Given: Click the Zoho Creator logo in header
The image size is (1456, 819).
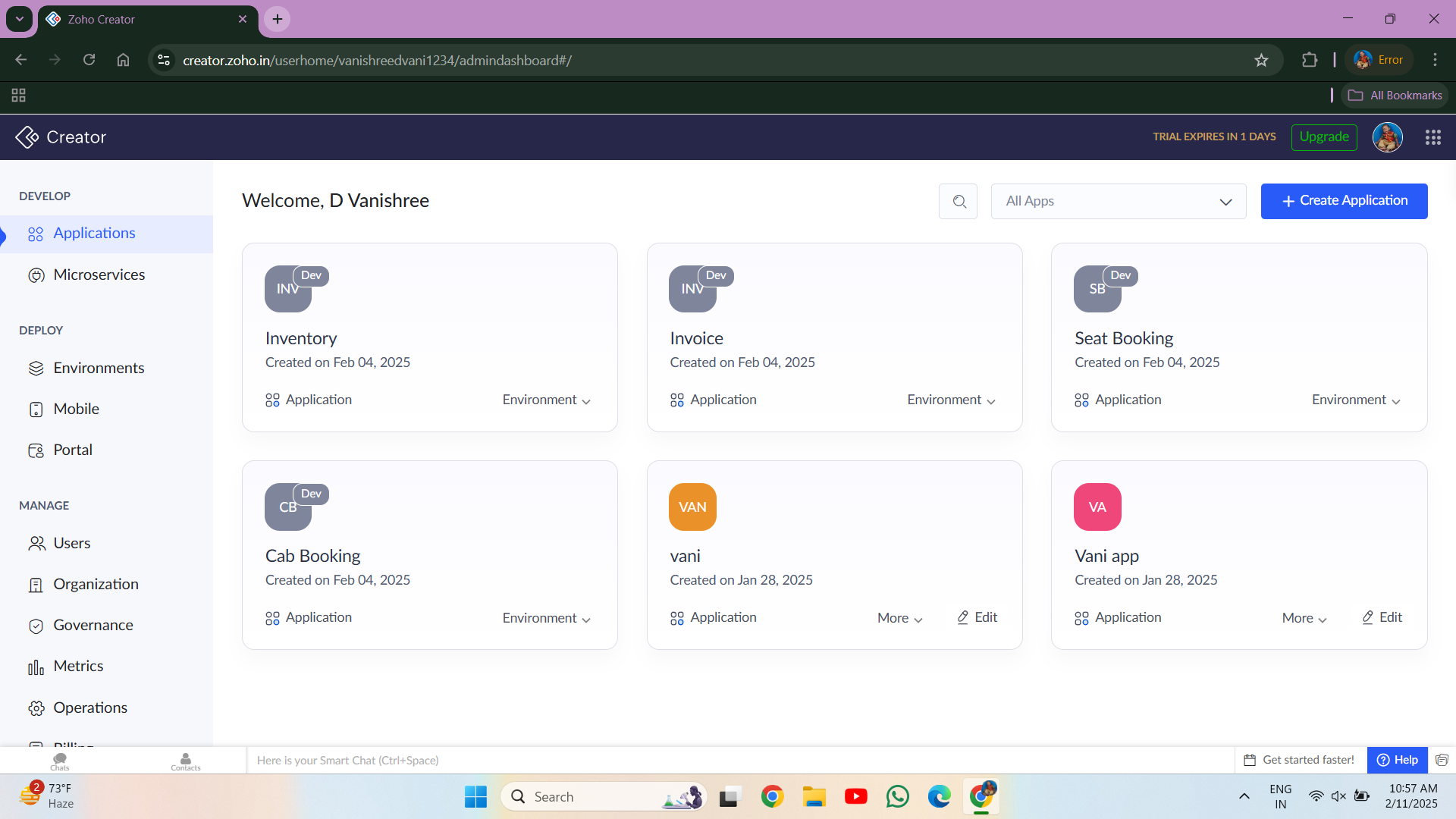Looking at the screenshot, I should (27, 137).
